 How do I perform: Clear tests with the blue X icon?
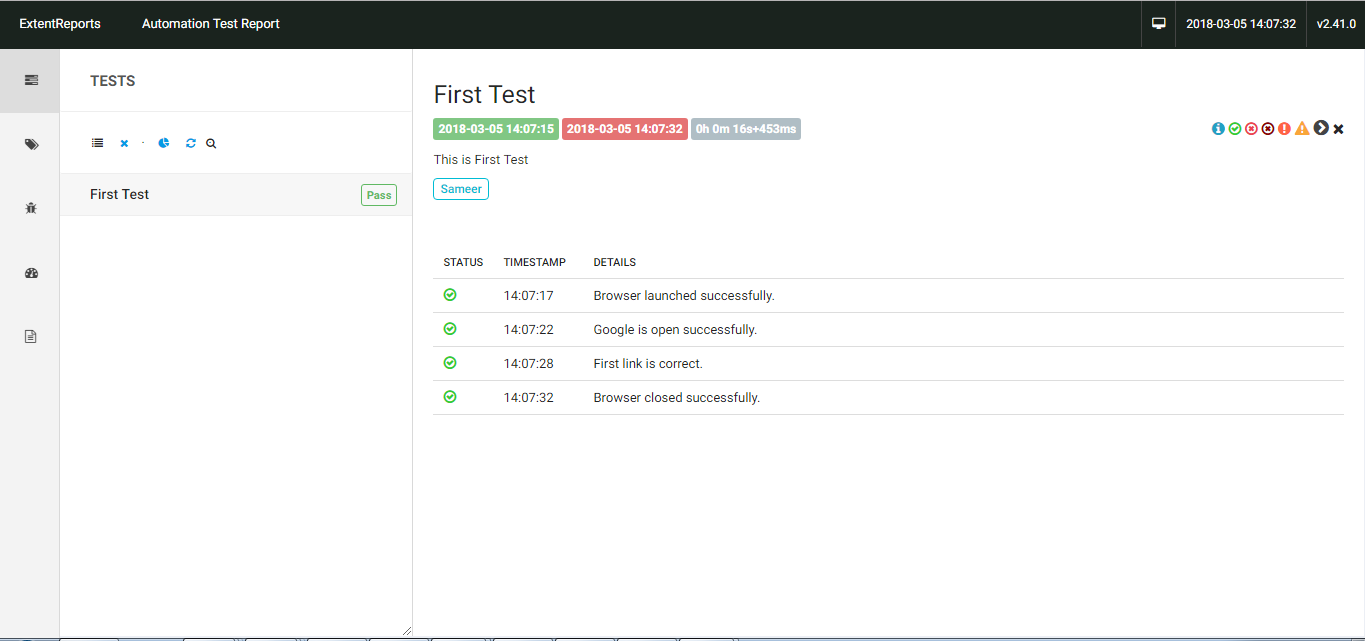(124, 143)
